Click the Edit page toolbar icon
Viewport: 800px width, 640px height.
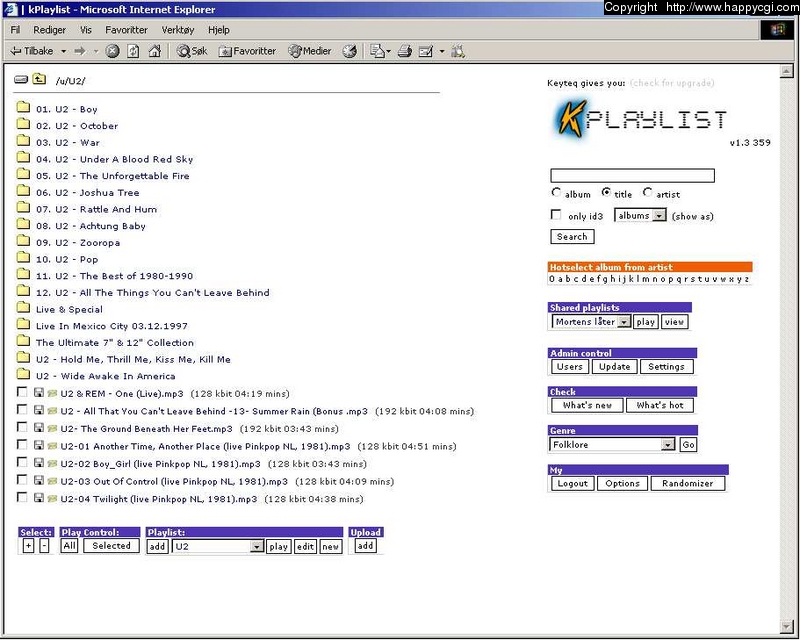click(x=426, y=51)
